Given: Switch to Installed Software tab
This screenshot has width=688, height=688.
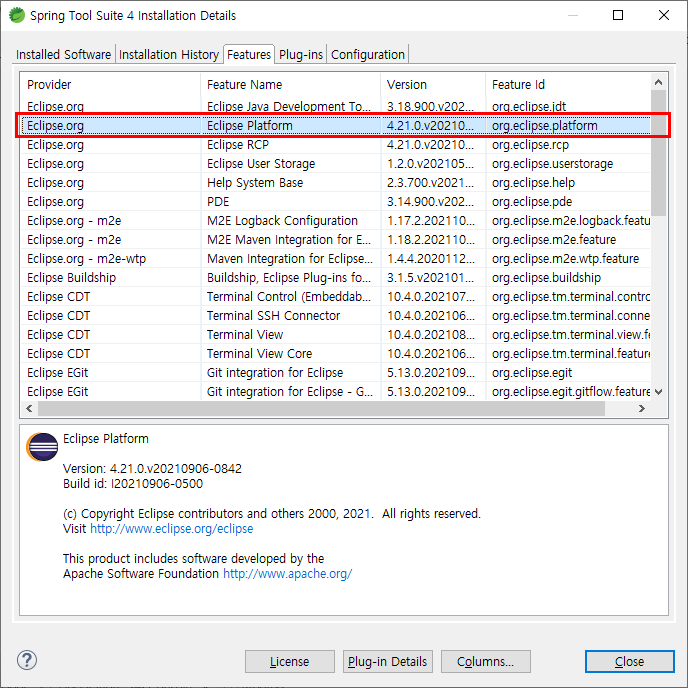Looking at the screenshot, I should [64, 54].
